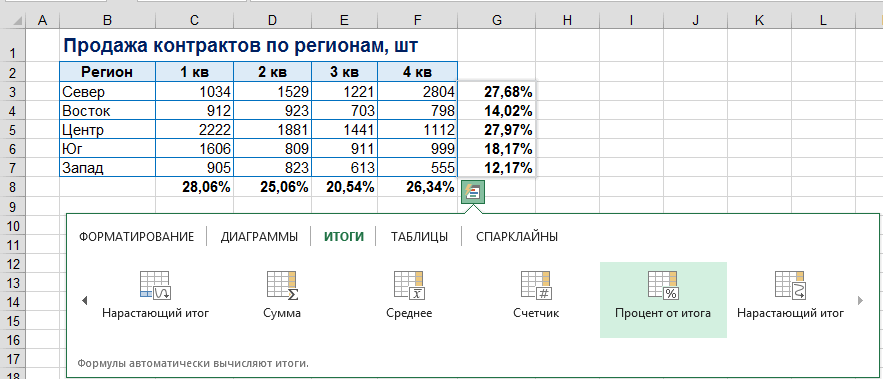Image resolution: width=883 pixels, height=379 pixels.
Task: Show previous totals options with left arrow
Action: 84,301
